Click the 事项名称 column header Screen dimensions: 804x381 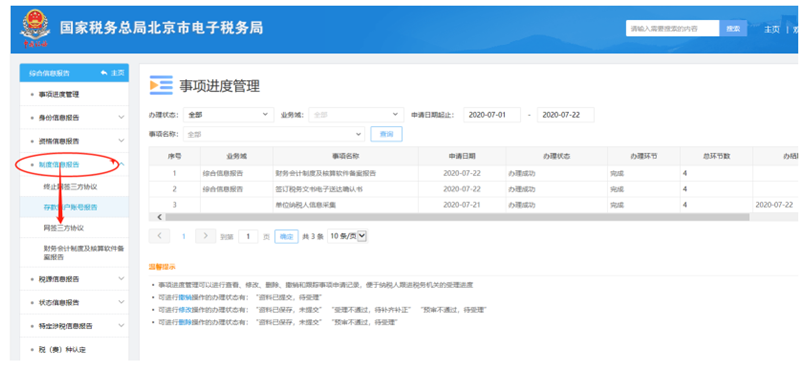click(346, 156)
